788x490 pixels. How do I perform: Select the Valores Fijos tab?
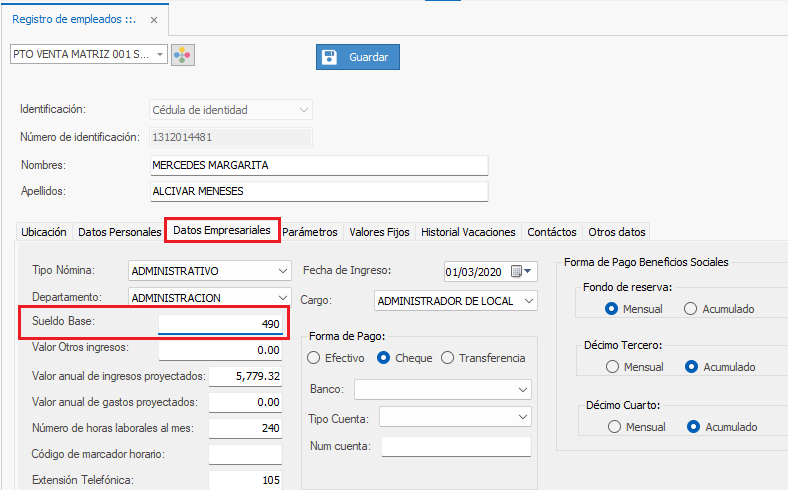click(379, 232)
